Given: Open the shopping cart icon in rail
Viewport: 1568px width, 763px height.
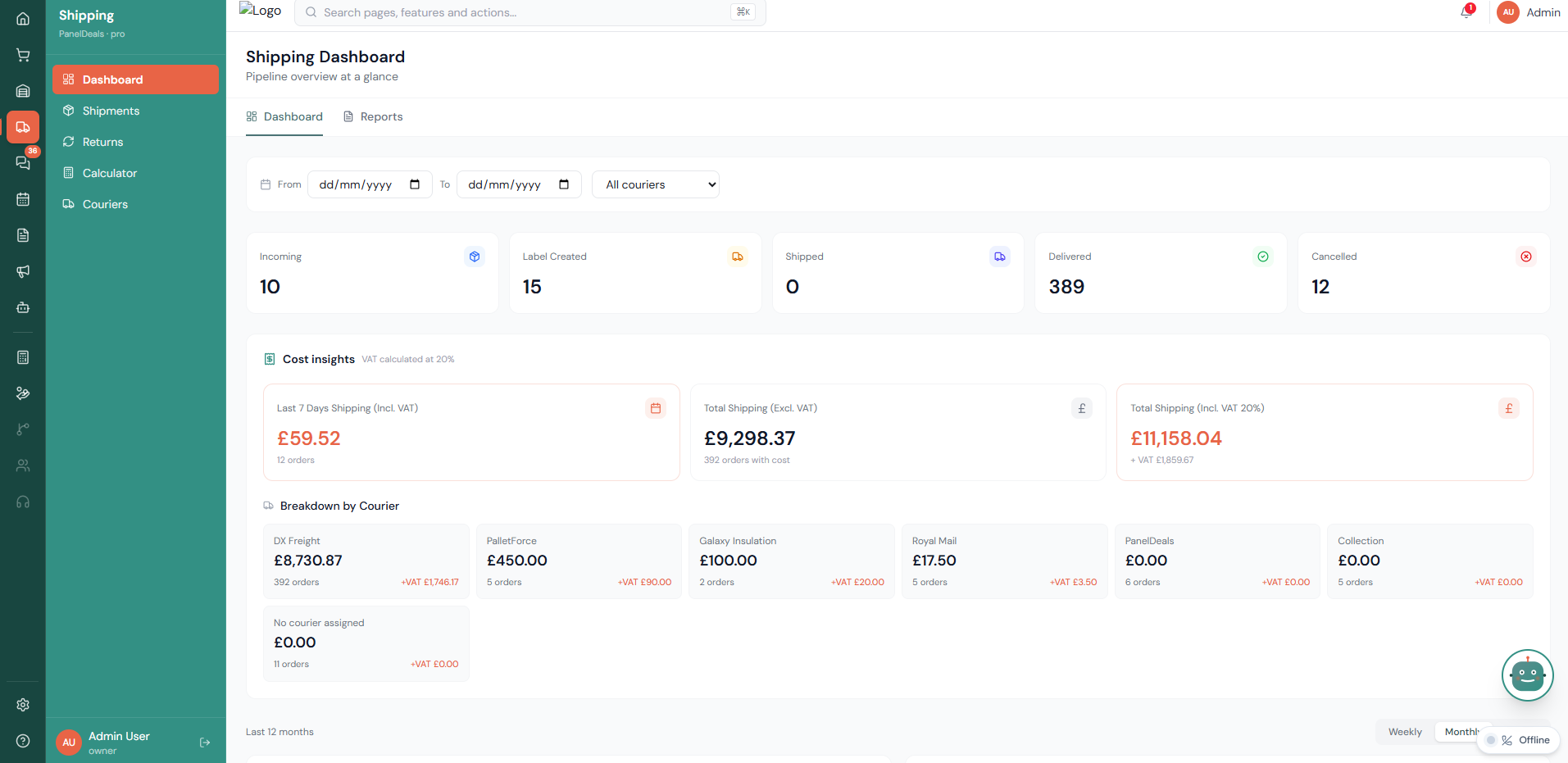Looking at the screenshot, I should pos(23,55).
